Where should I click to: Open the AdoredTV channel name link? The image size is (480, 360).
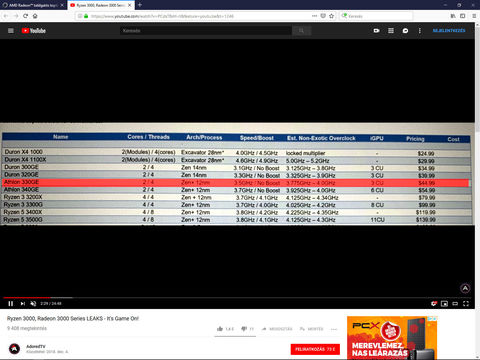pos(36,346)
